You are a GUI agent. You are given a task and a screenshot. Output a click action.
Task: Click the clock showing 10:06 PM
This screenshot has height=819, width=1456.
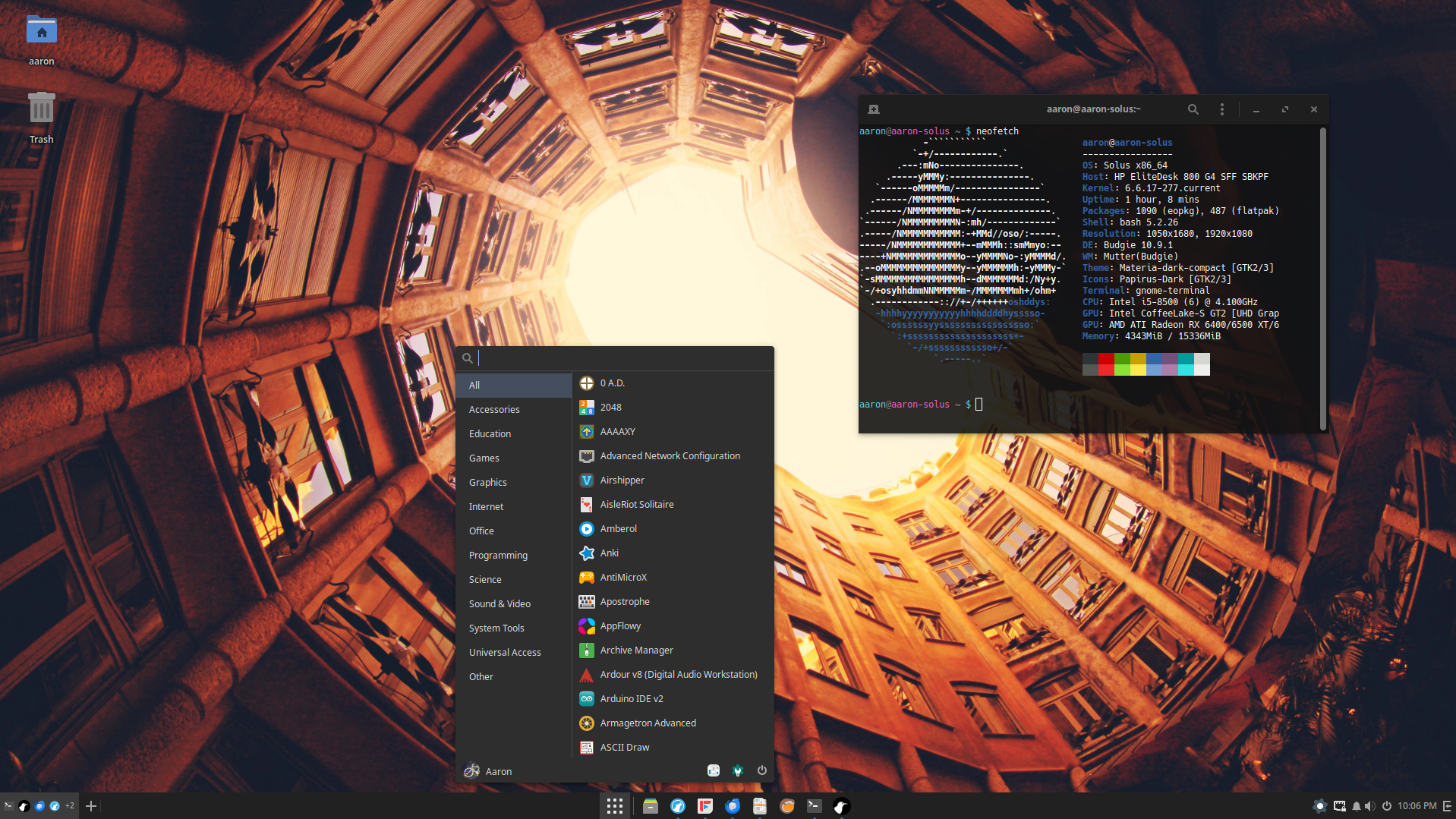pyautogui.click(x=1417, y=806)
